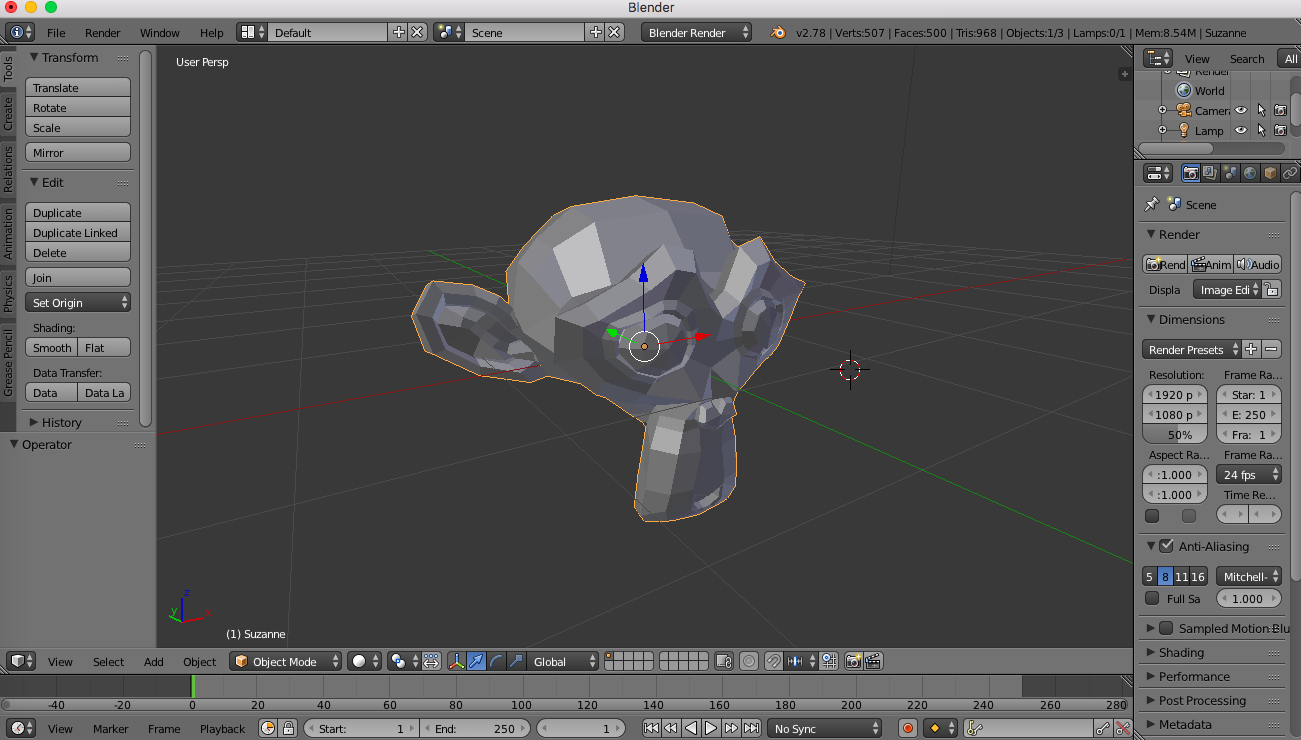Viewport: 1301px width, 740px height.
Task: Open the World properties tab icon
Action: pos(1250,173)
